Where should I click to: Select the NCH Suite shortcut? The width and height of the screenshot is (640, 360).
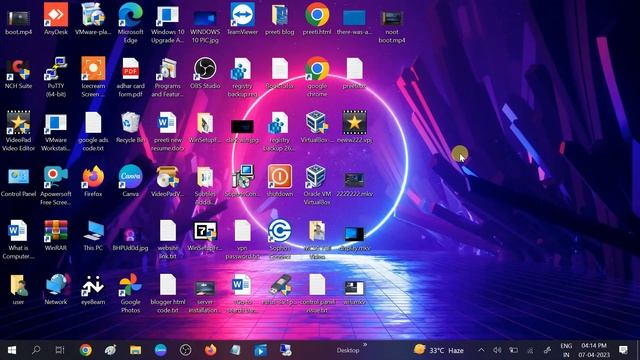[x=18, y=73]
